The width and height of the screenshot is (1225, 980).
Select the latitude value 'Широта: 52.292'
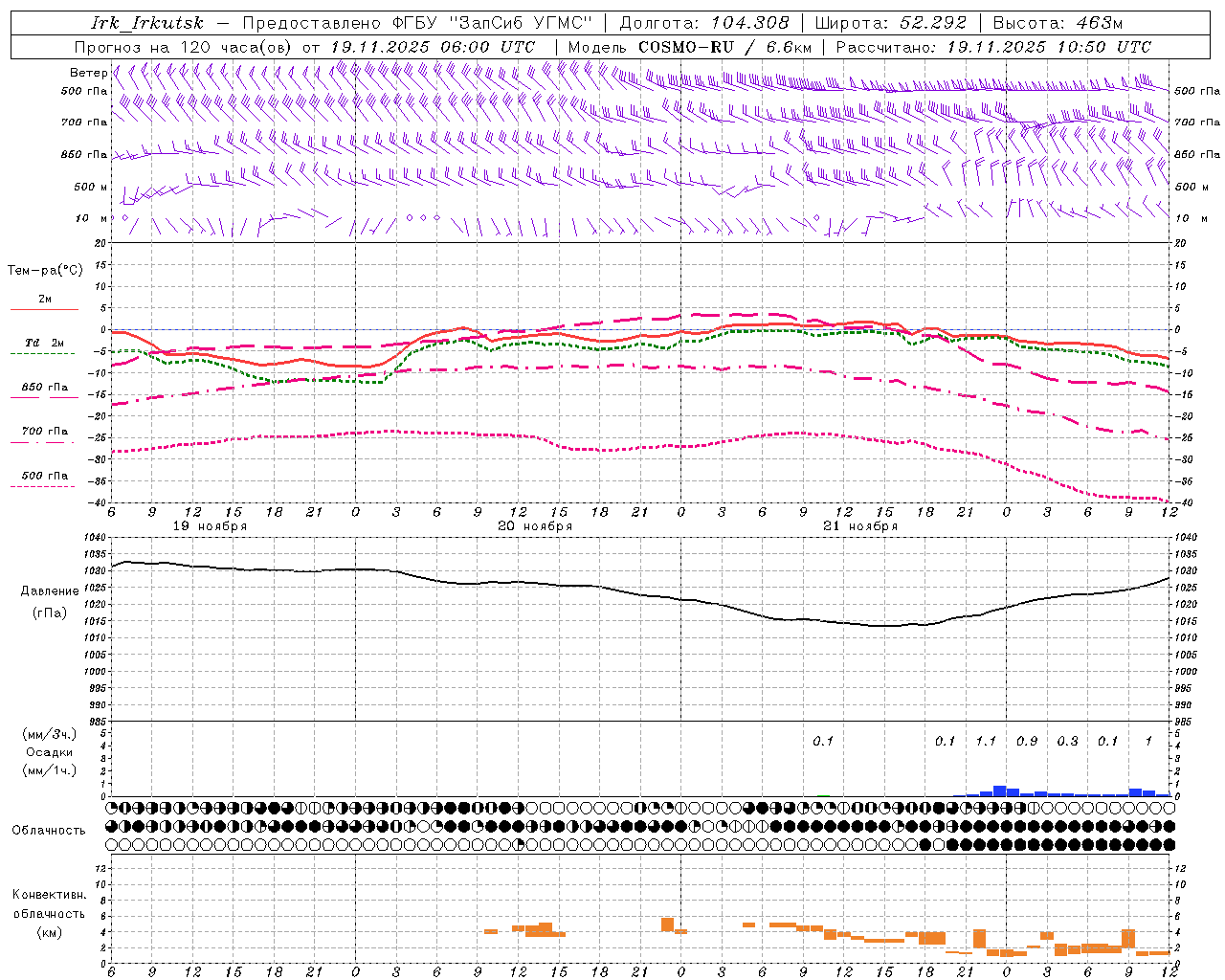[x=891, y=23]
